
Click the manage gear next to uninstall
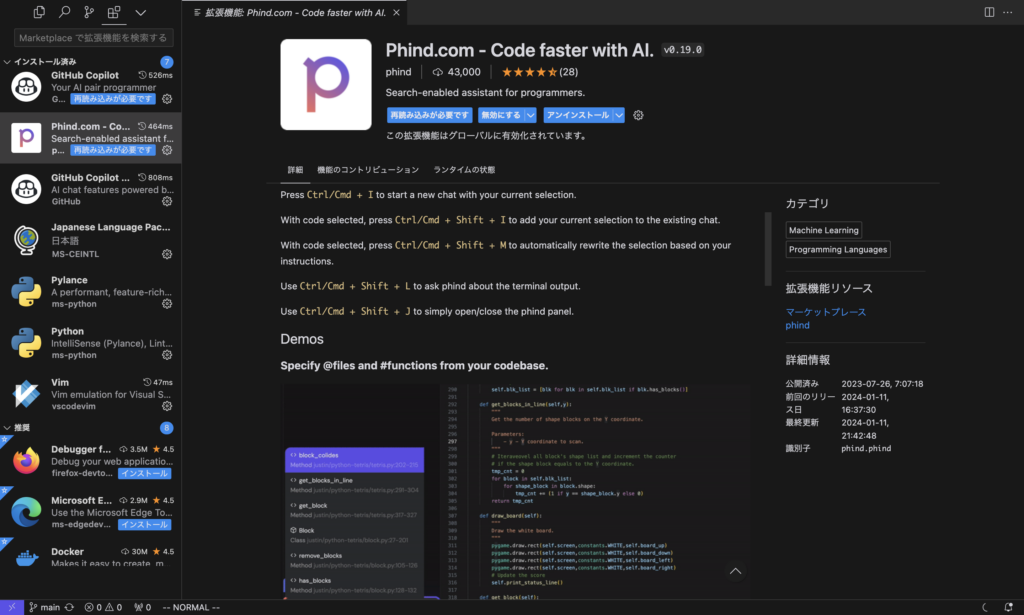638,115
